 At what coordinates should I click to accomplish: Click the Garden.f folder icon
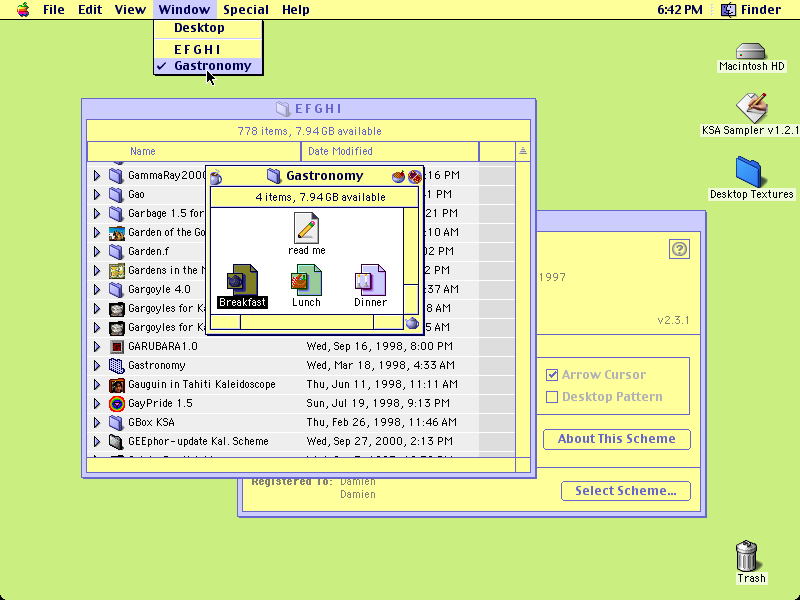[116, 252]
